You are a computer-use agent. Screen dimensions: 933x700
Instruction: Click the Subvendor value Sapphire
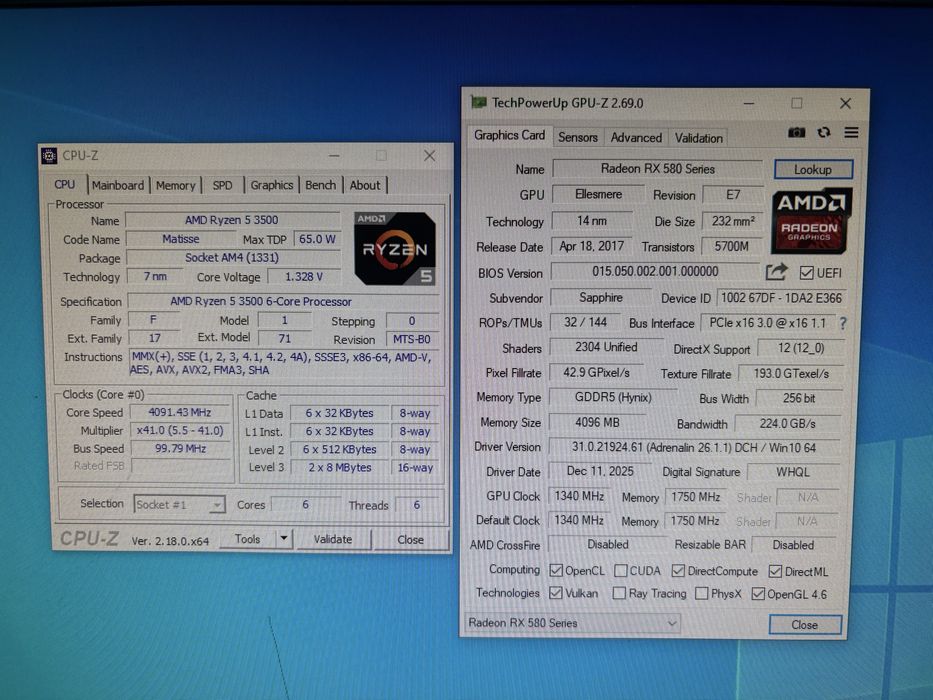(601, 298)
